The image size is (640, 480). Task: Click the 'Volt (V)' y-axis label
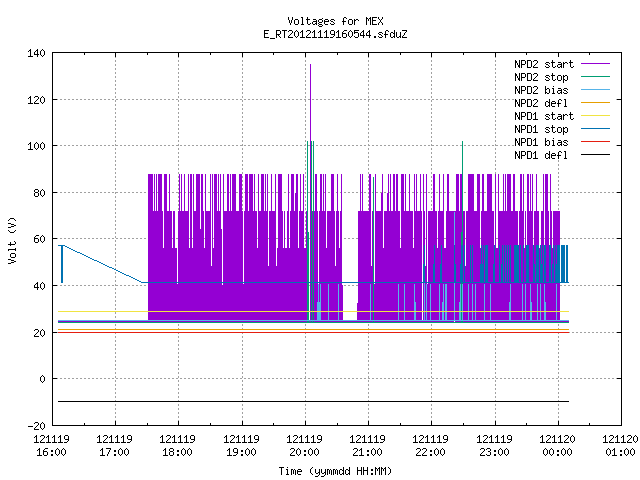[12, 240]
